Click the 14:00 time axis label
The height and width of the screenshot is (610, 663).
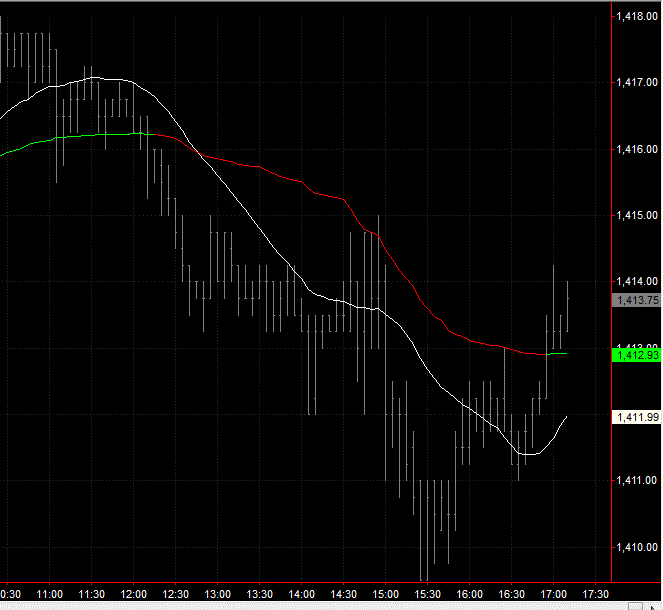(301, 594)
